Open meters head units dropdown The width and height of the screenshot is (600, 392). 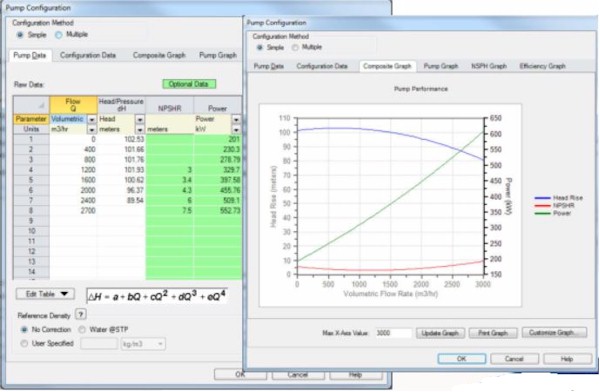click(x=140, y=129)
